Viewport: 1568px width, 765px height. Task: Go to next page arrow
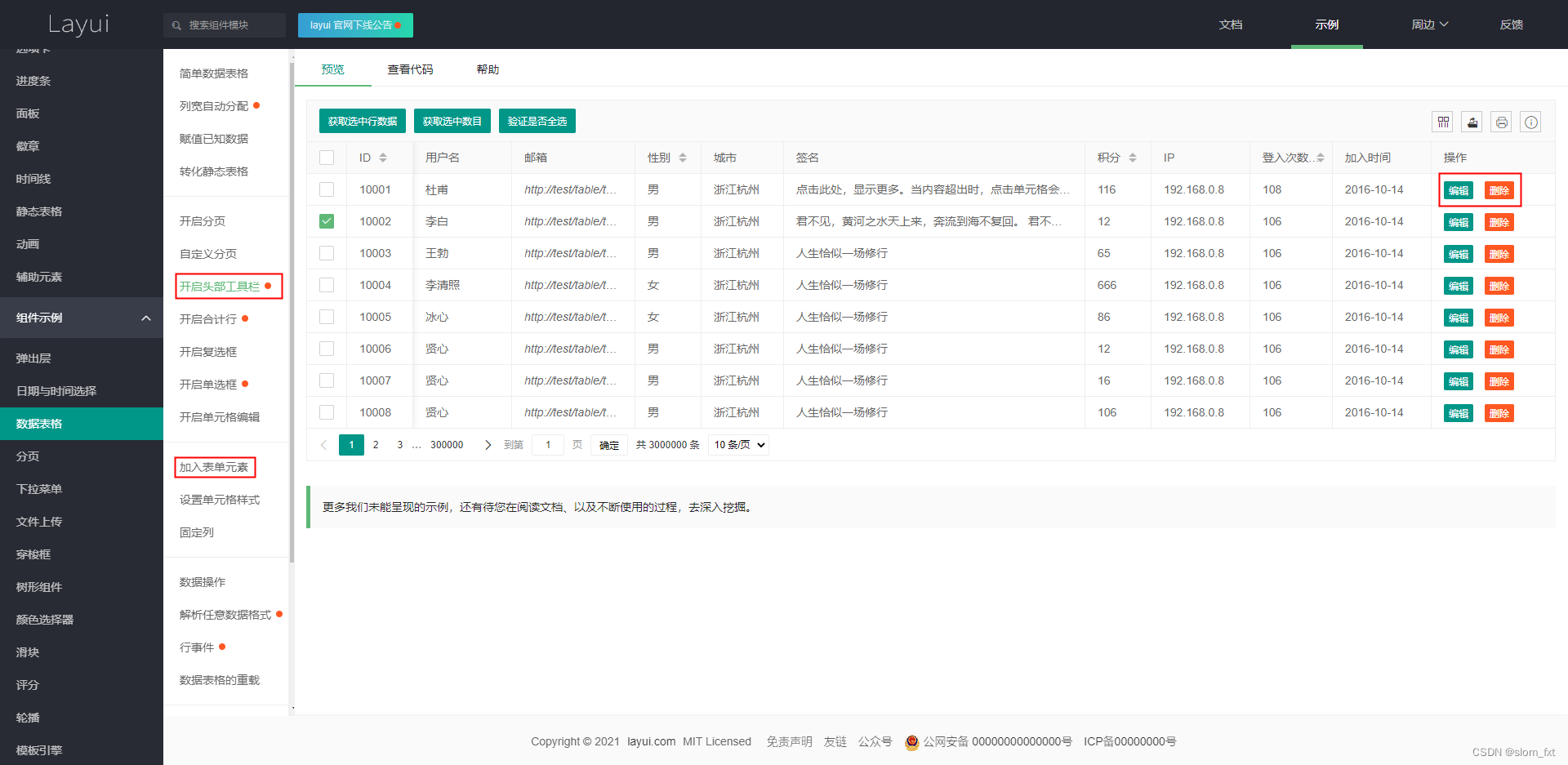[x=488, y=445]
